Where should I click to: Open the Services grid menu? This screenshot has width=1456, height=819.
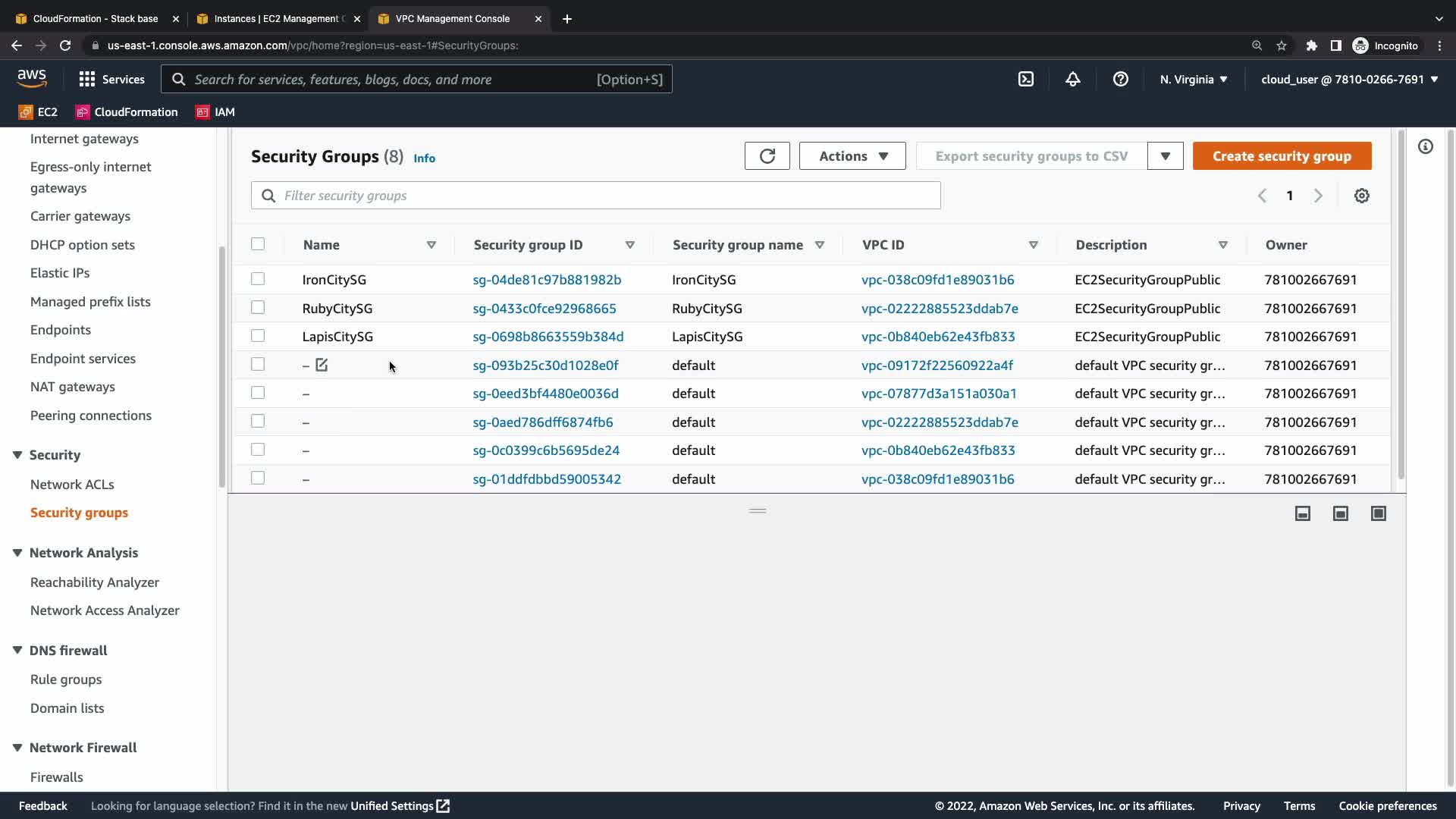click(x=111, y=79)
